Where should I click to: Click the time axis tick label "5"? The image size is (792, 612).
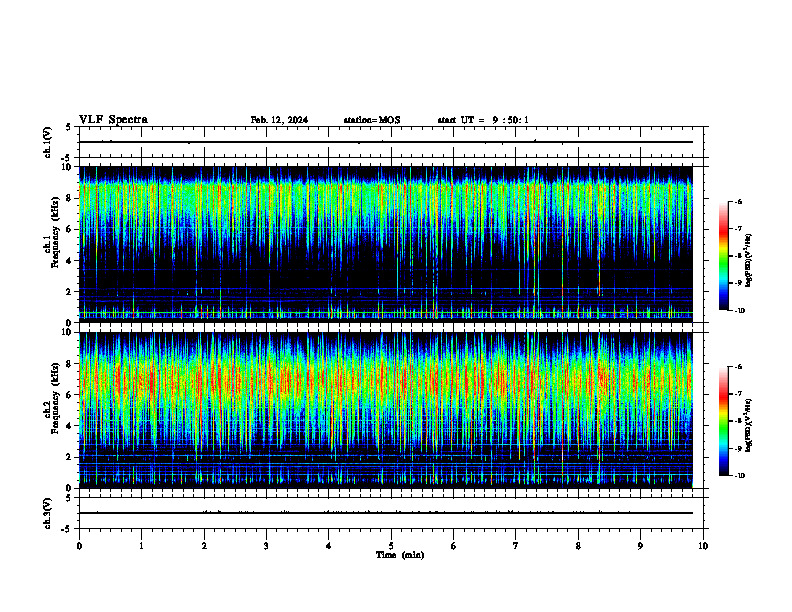[x=391, y=546]
